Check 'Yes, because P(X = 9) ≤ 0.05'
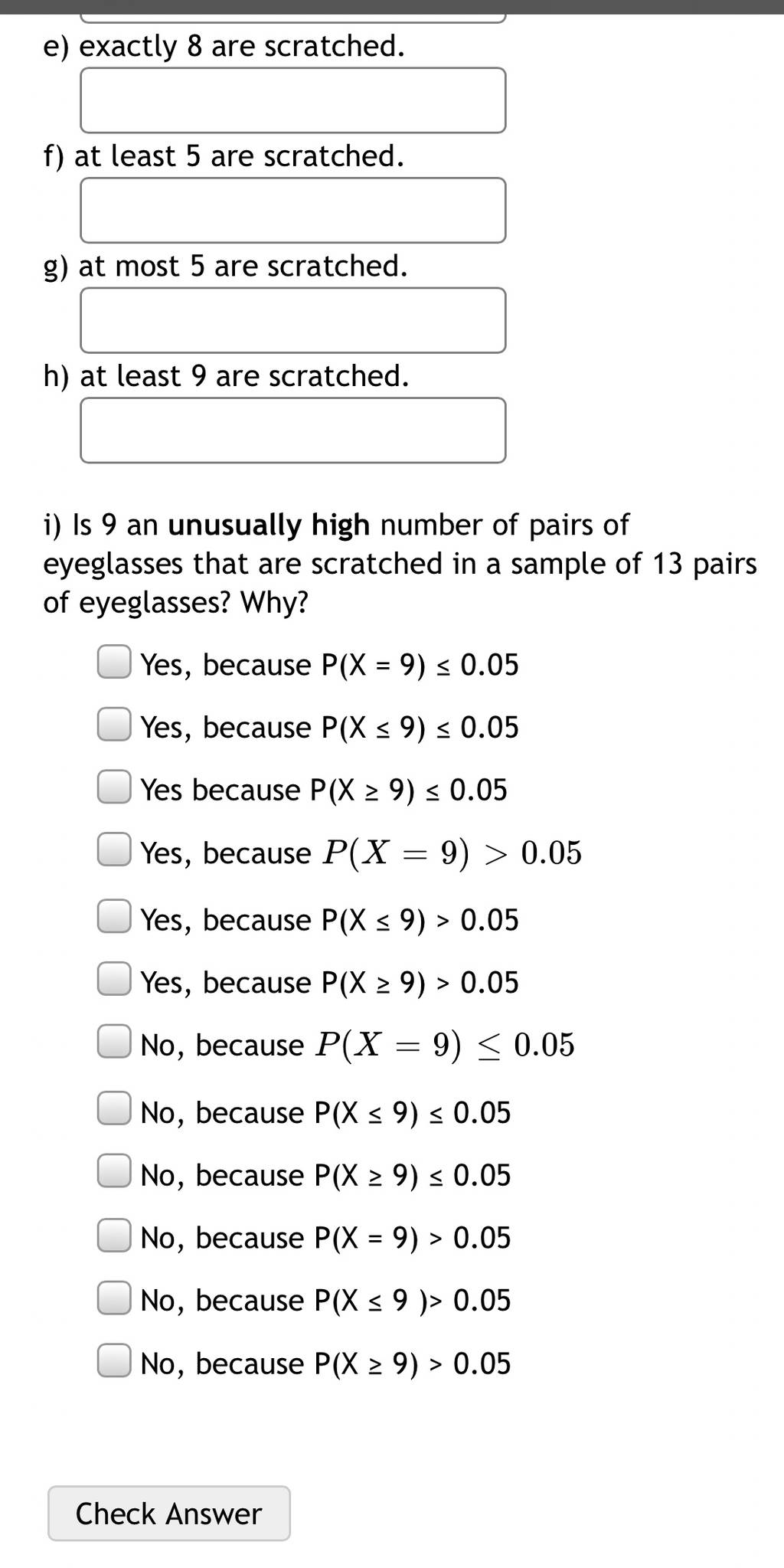Image resolution: width=784 pixels, height=1568 pixels. [114, 663]
